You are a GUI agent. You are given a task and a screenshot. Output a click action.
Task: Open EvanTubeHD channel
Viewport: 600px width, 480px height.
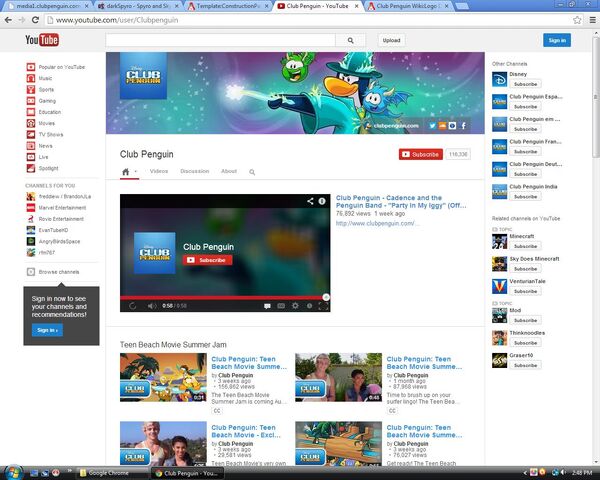(x=47, y=230)
